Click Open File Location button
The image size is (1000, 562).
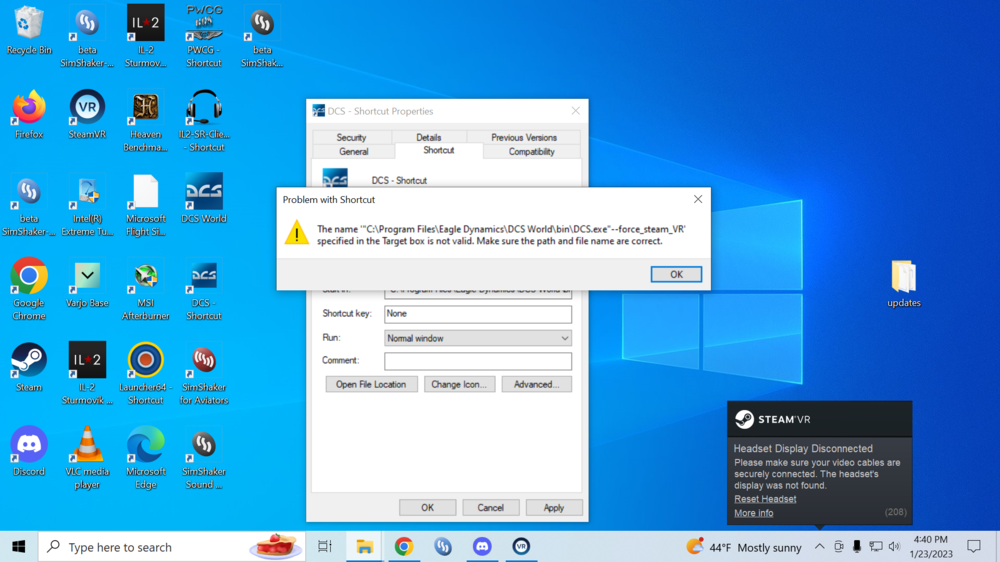pyautogui.click(x=371, y=384)
